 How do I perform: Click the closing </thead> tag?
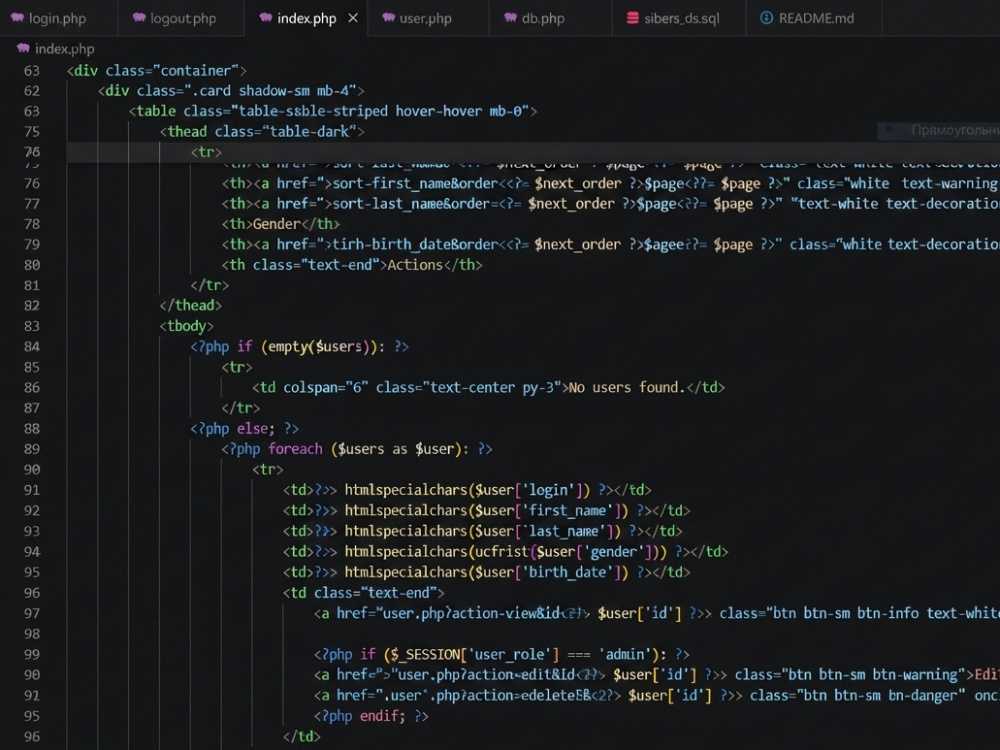[x=191, y=305]
